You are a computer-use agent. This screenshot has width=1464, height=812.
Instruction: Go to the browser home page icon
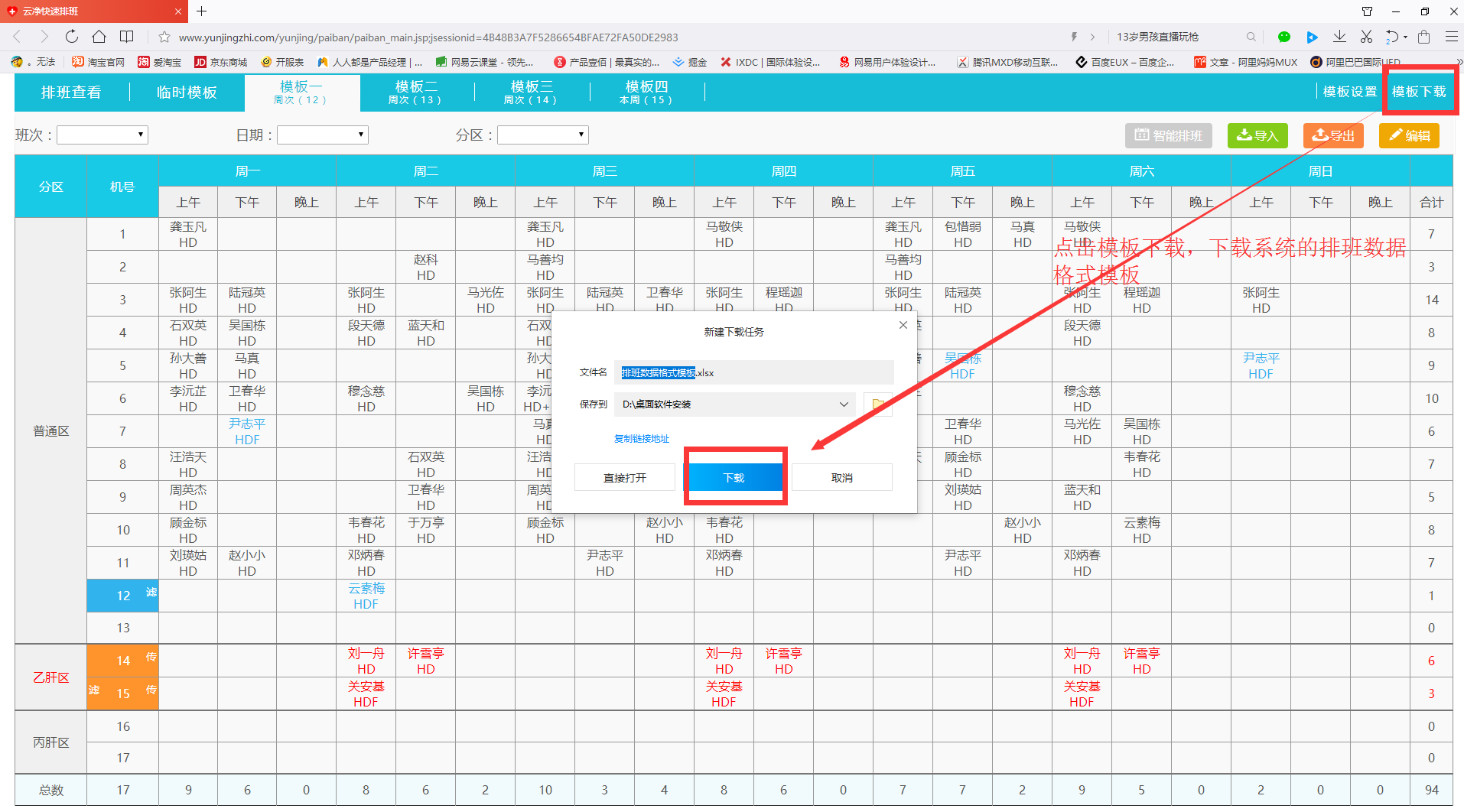tap(99, 37)
